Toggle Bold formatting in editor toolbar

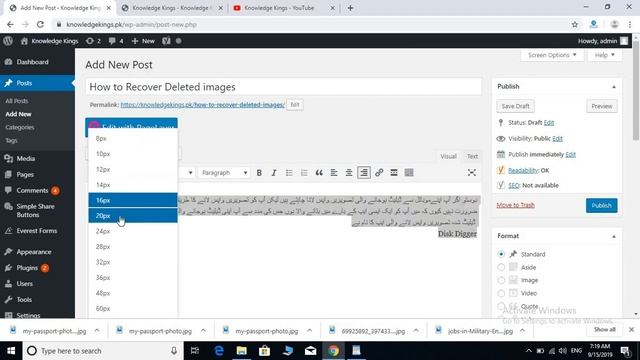[259, 173]
